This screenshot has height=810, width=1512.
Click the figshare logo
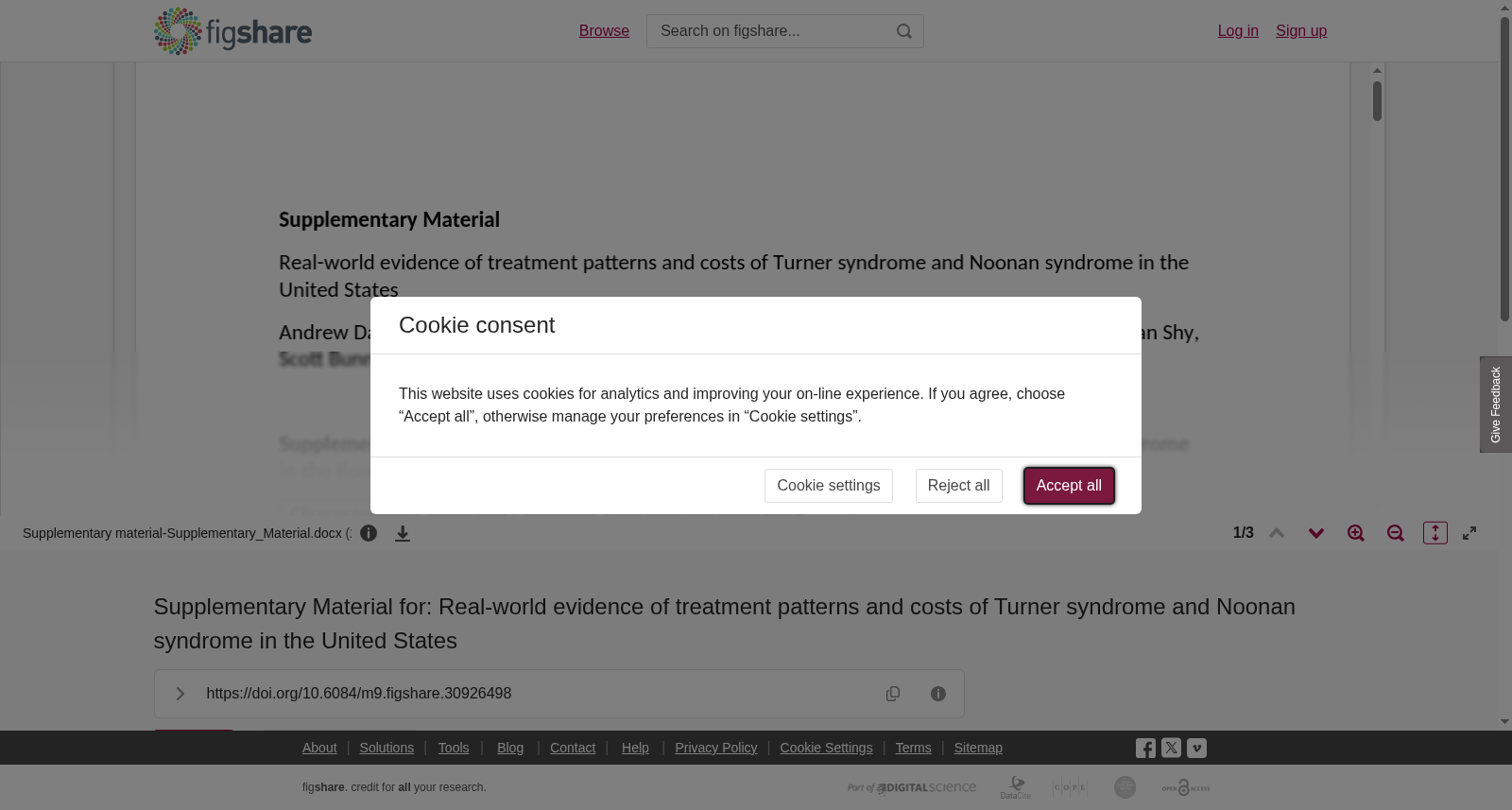click(x=232, y=31)
